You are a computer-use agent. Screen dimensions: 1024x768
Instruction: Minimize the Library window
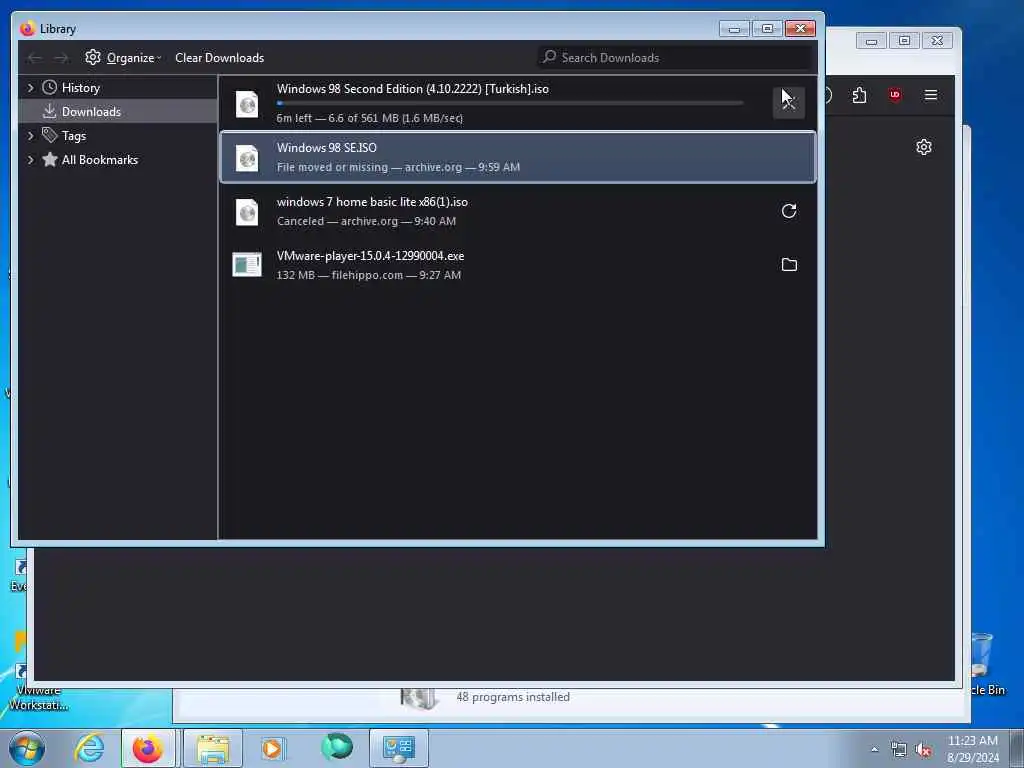tap(734, 29)
